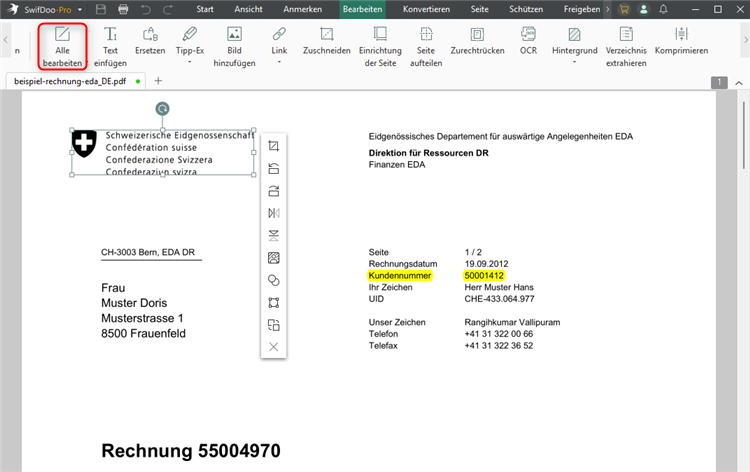Viewport: 750px width, 472px height.
Task: Click the vertical scrollbar thumb
Action: (744, 135)
